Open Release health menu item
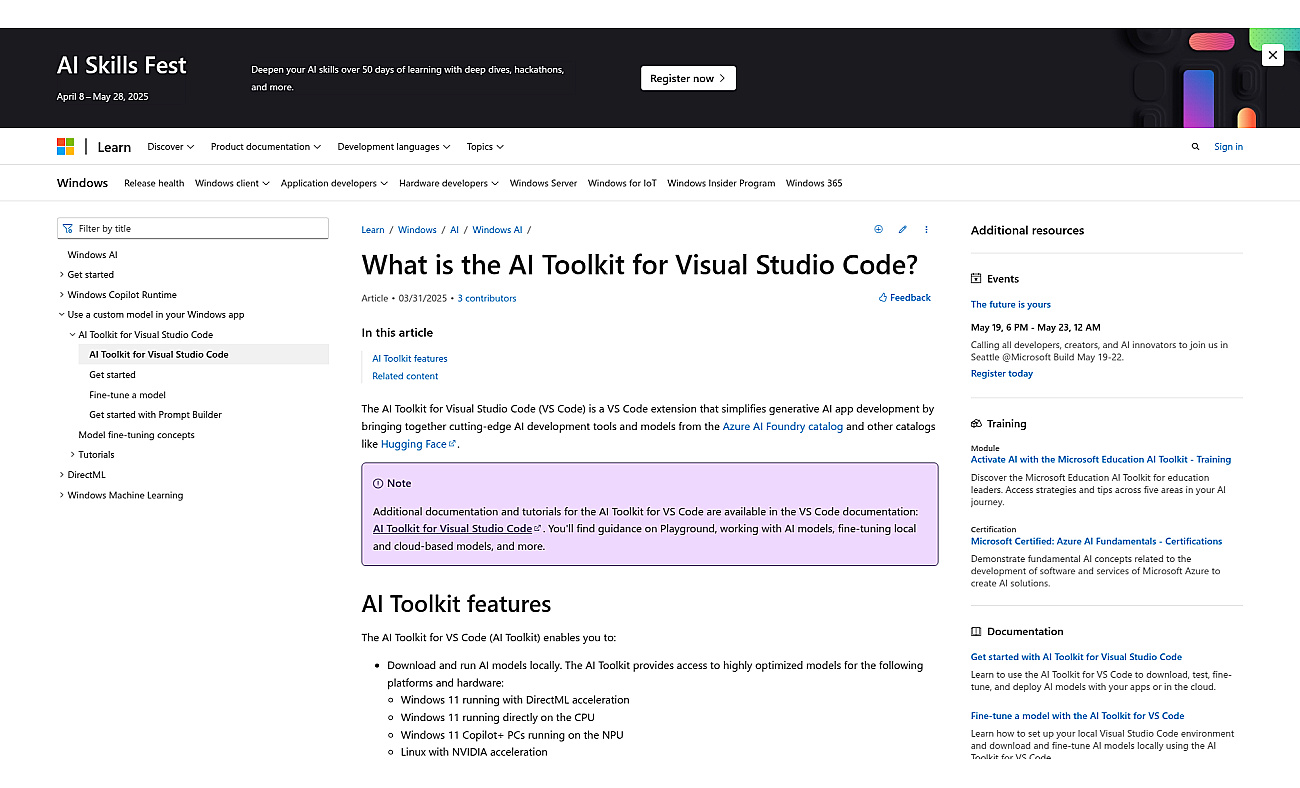 pos(154,183)
